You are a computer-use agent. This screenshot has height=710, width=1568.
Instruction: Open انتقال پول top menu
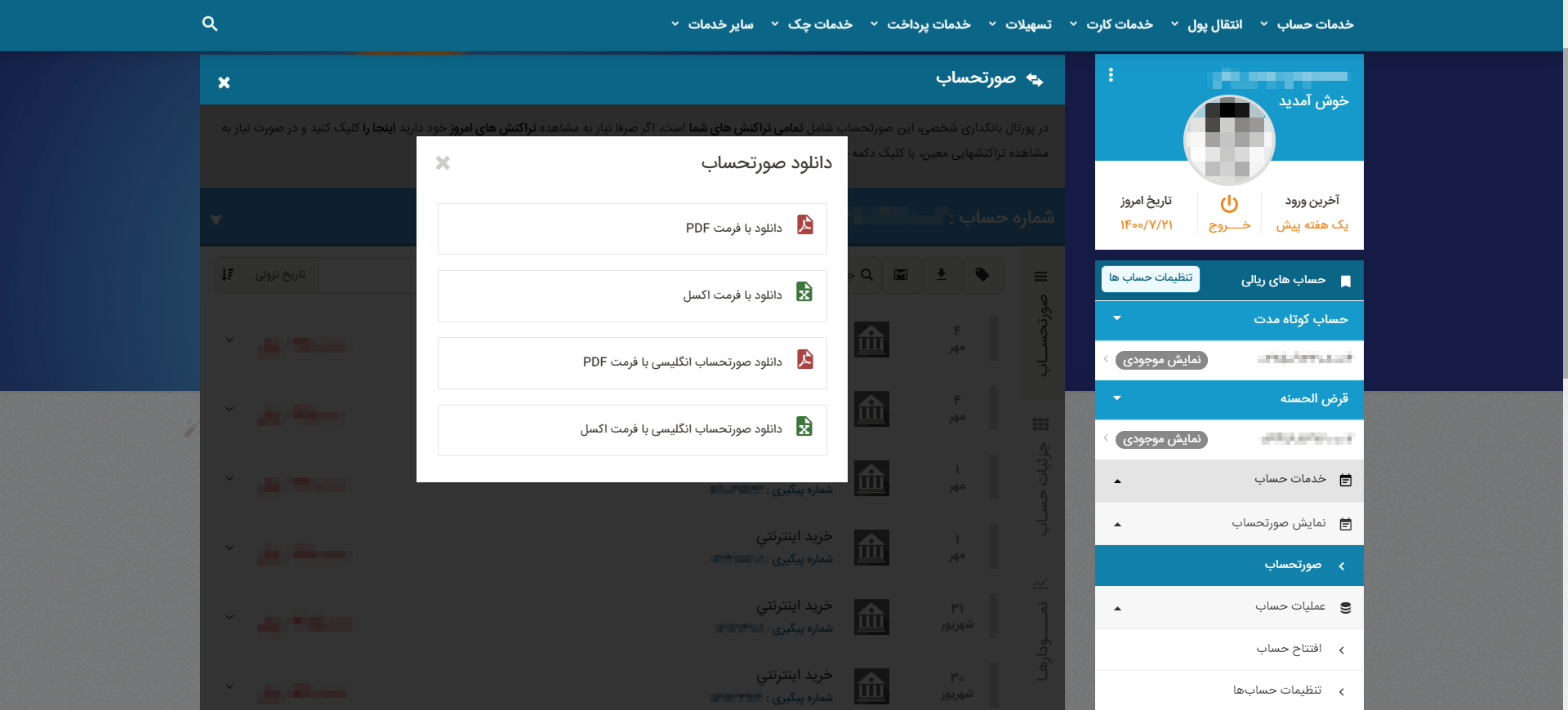[1207, 24]
